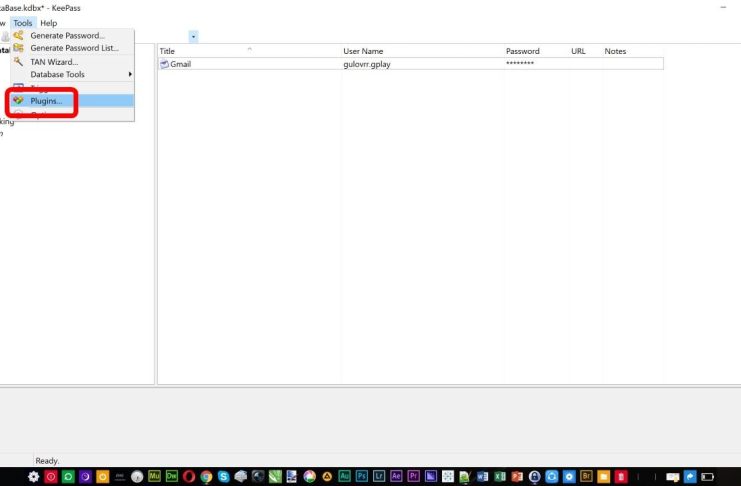Click the yellow folder taskbar icon
741x486 pixels.
click(603, 477)
